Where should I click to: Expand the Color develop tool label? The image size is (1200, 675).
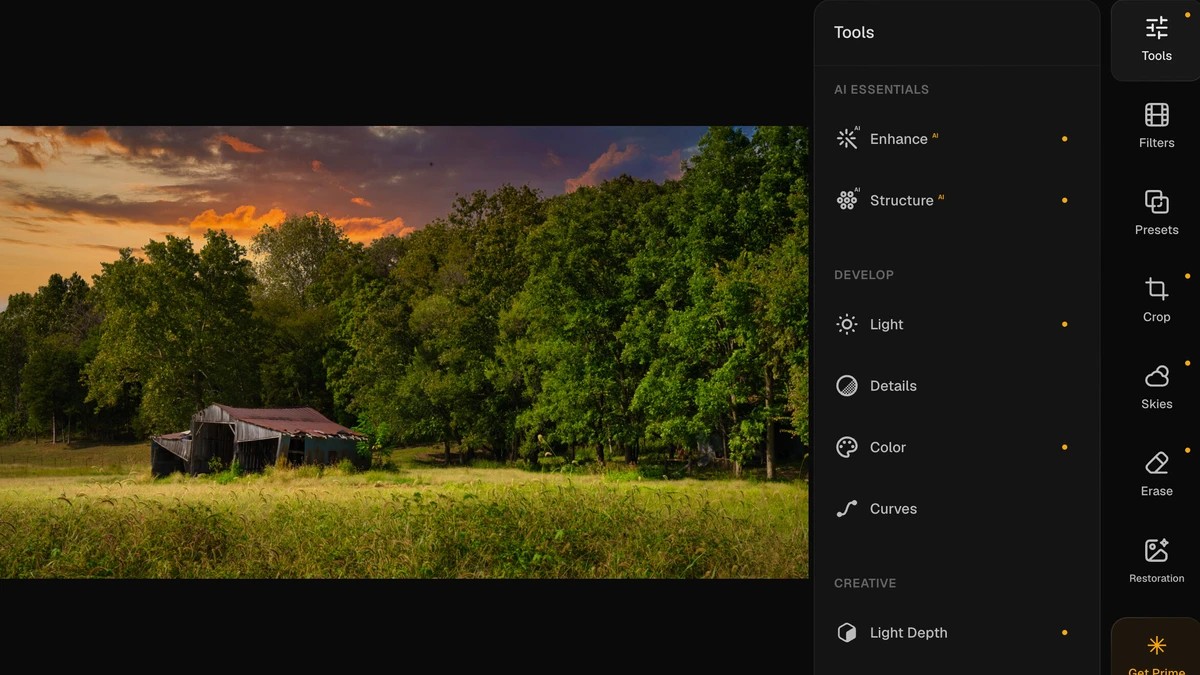click(x=888, y=447)
